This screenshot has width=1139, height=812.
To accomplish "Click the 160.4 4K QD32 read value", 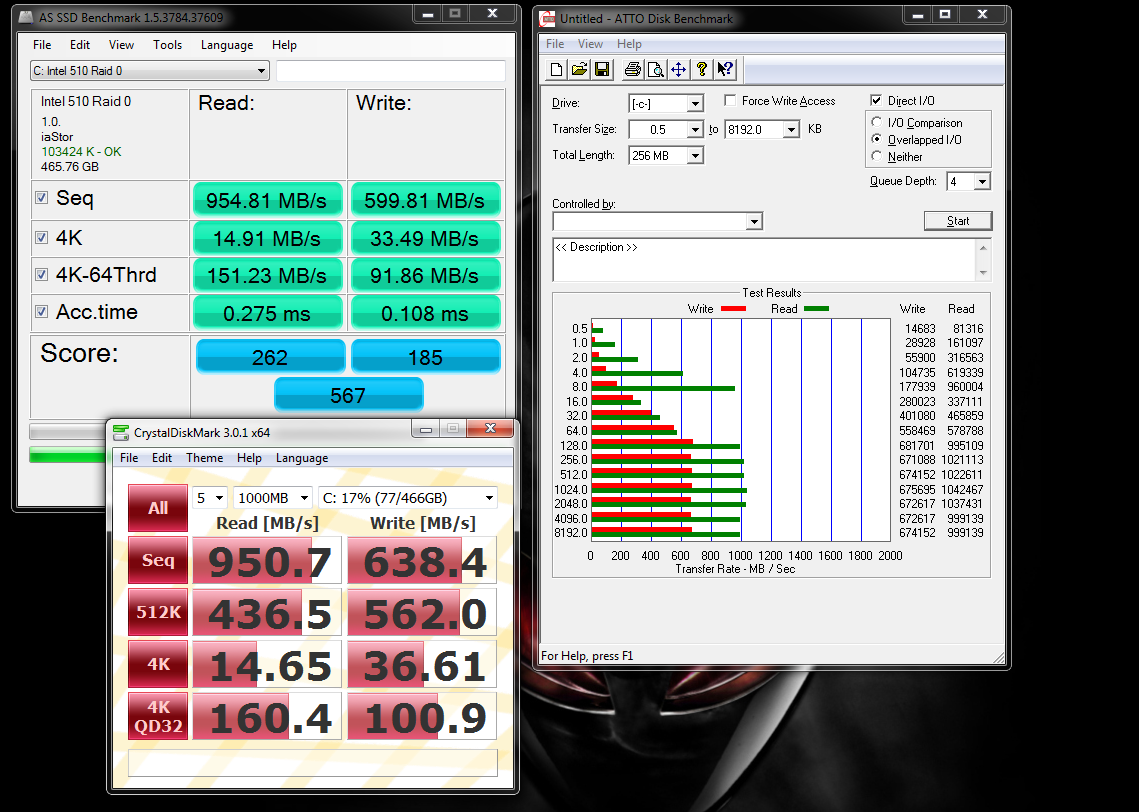I will pos(267,717).
